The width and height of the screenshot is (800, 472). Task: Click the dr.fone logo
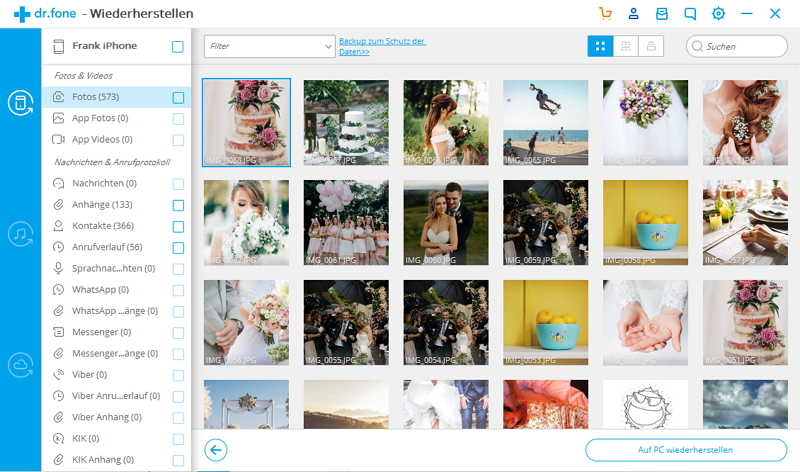pos(45,14)
